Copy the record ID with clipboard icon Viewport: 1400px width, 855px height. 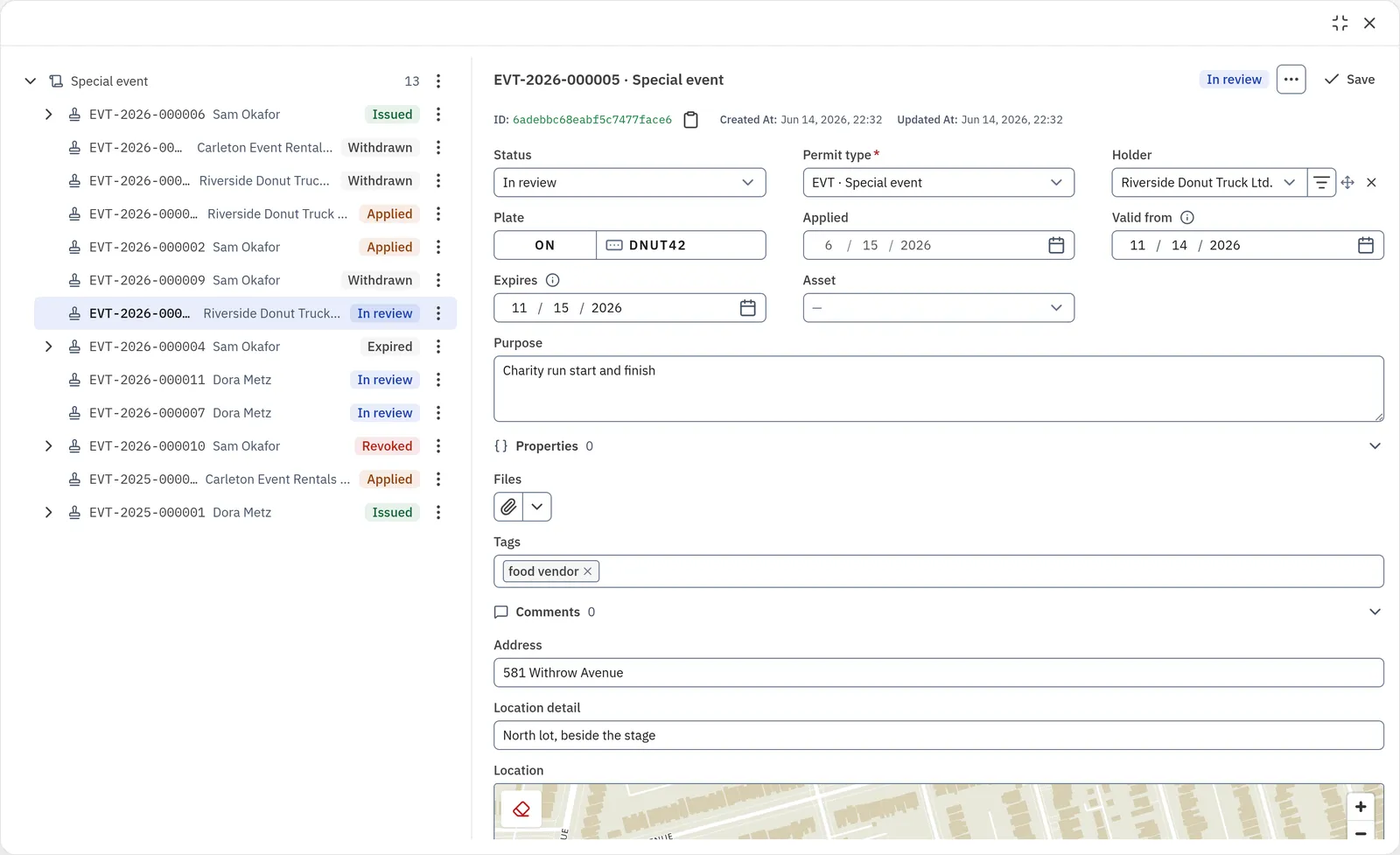click(x=690, y=120)
